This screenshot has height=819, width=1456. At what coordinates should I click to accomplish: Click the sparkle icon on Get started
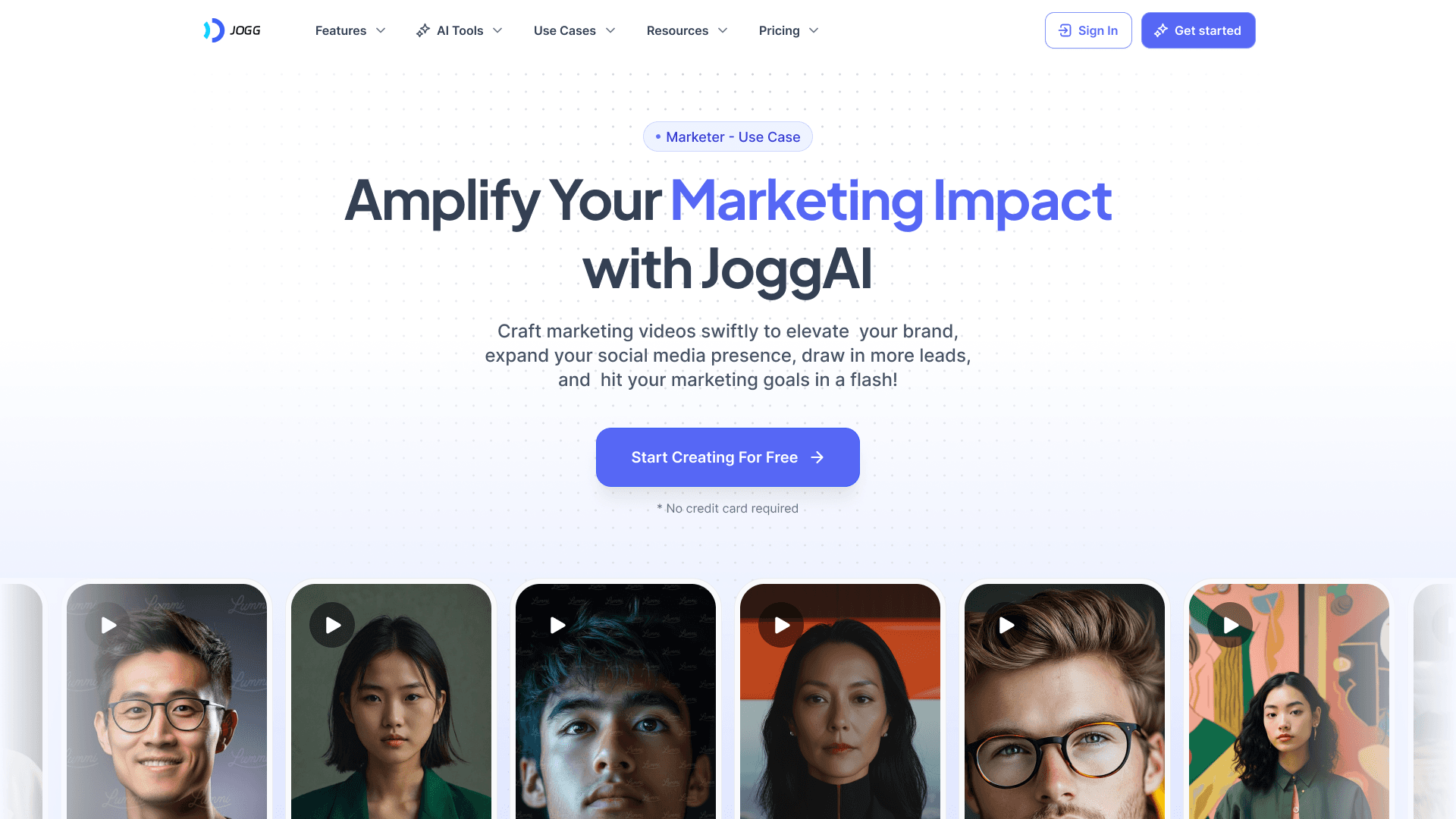click(x=1161, y=30)
